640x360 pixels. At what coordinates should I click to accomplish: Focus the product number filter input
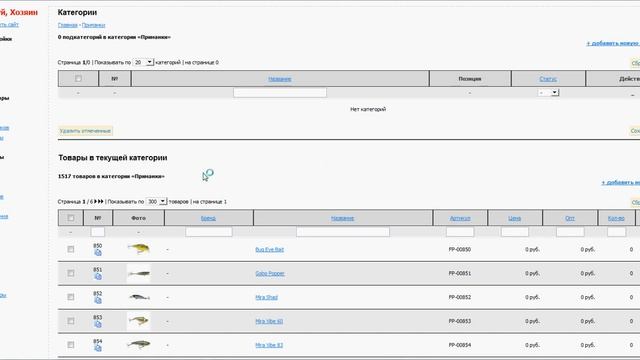98,232
